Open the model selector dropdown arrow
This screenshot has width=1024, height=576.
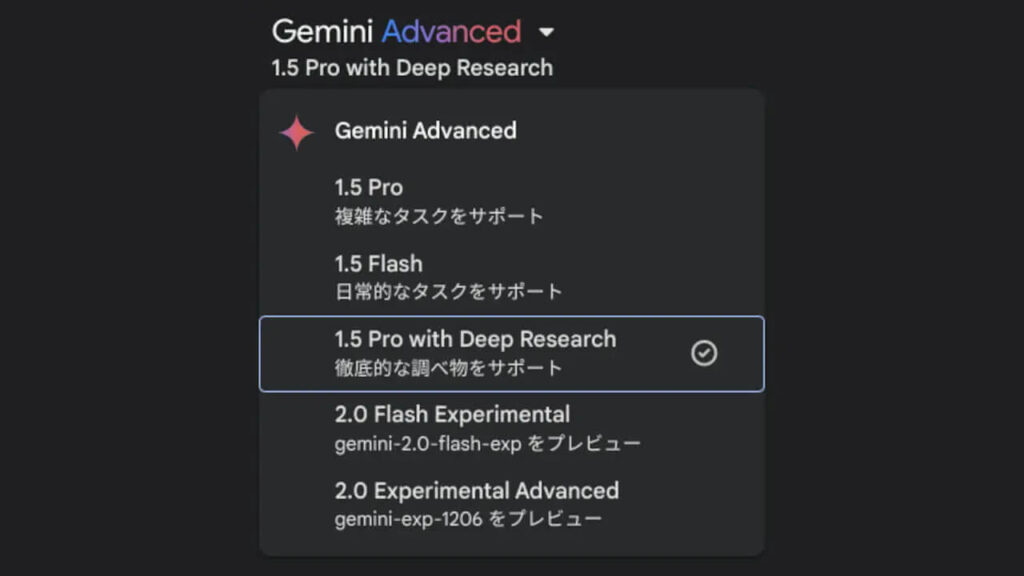545,31
